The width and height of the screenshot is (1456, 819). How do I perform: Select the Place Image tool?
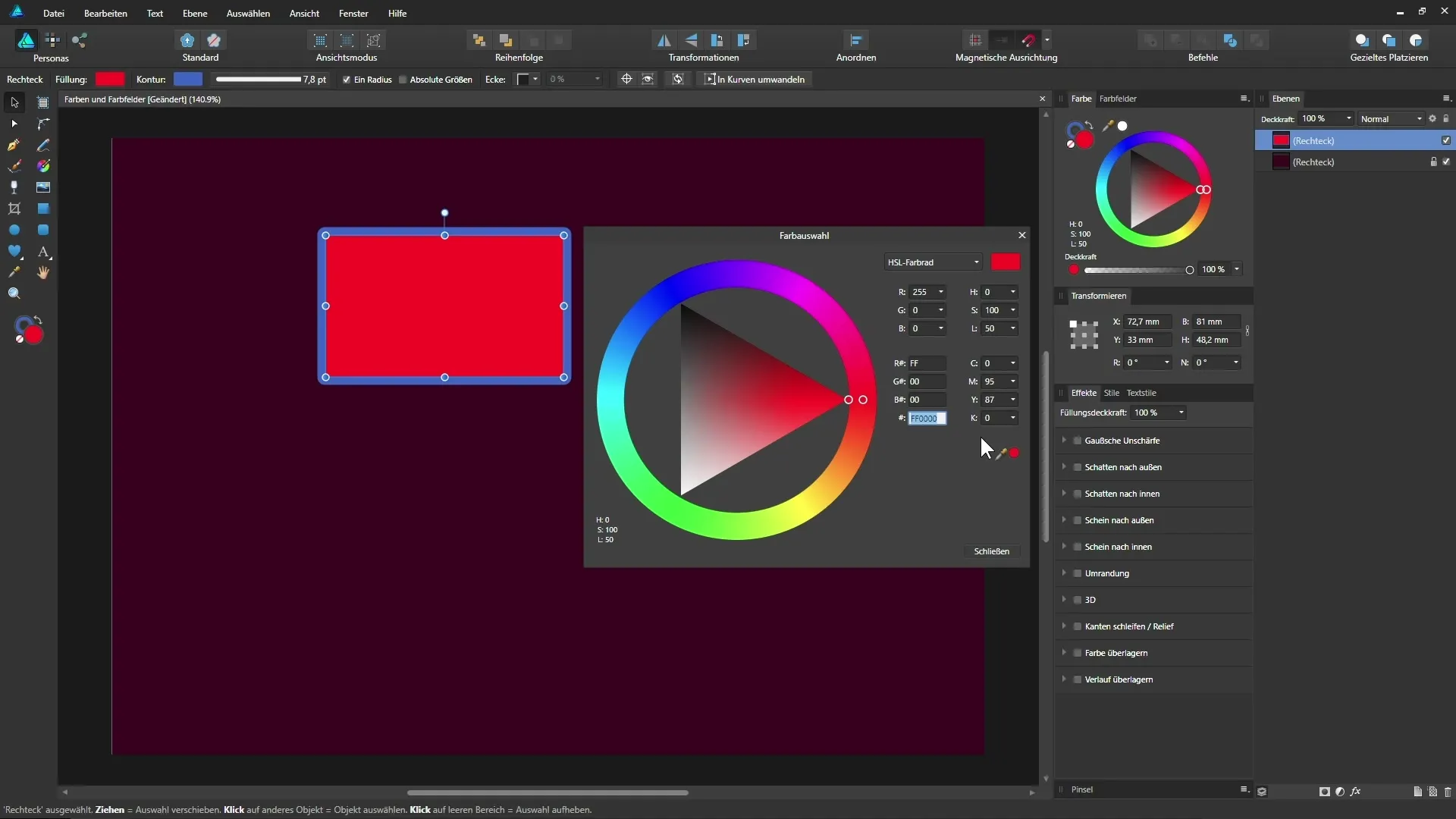pos(43,187)
